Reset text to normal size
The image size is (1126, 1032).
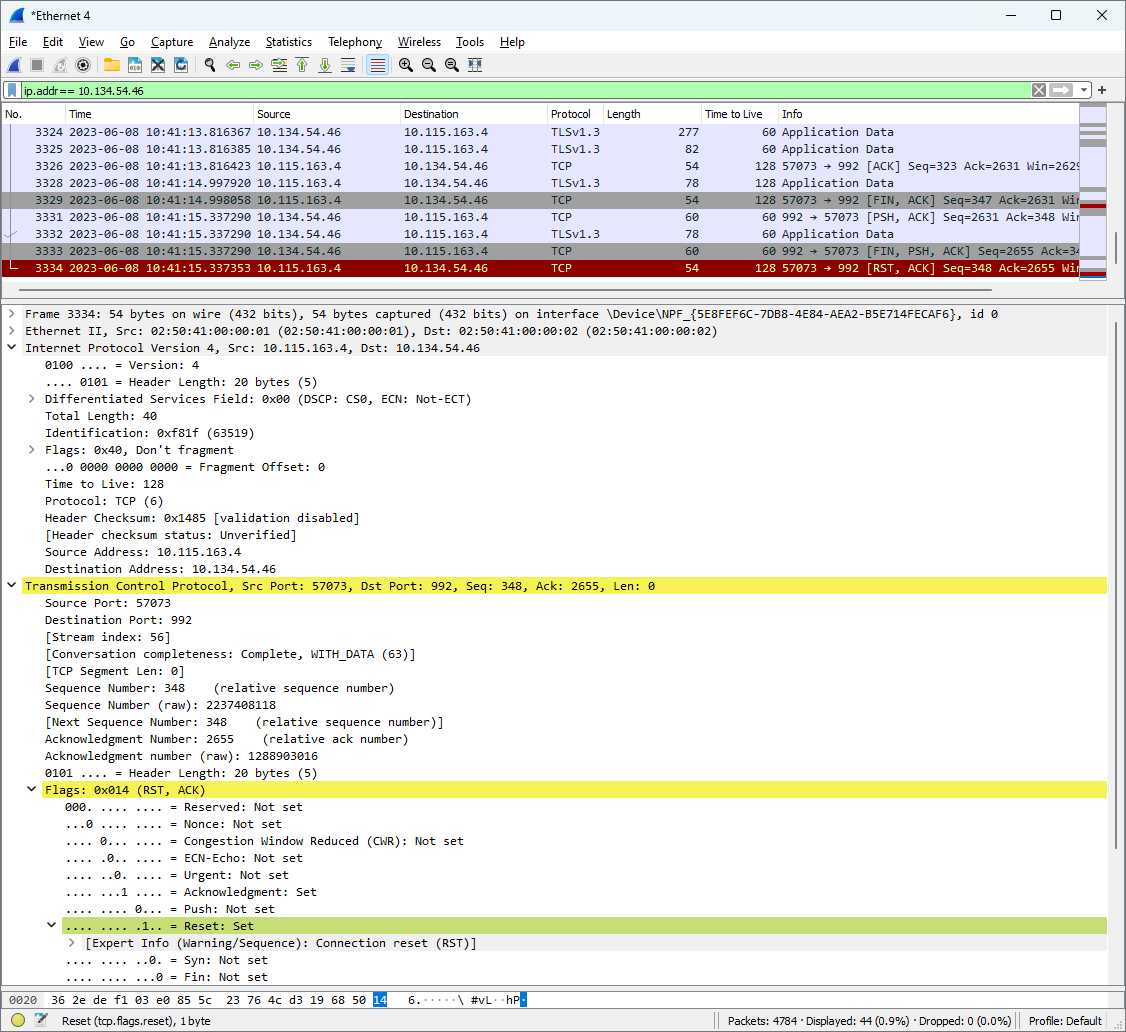(x=452, y=65)
